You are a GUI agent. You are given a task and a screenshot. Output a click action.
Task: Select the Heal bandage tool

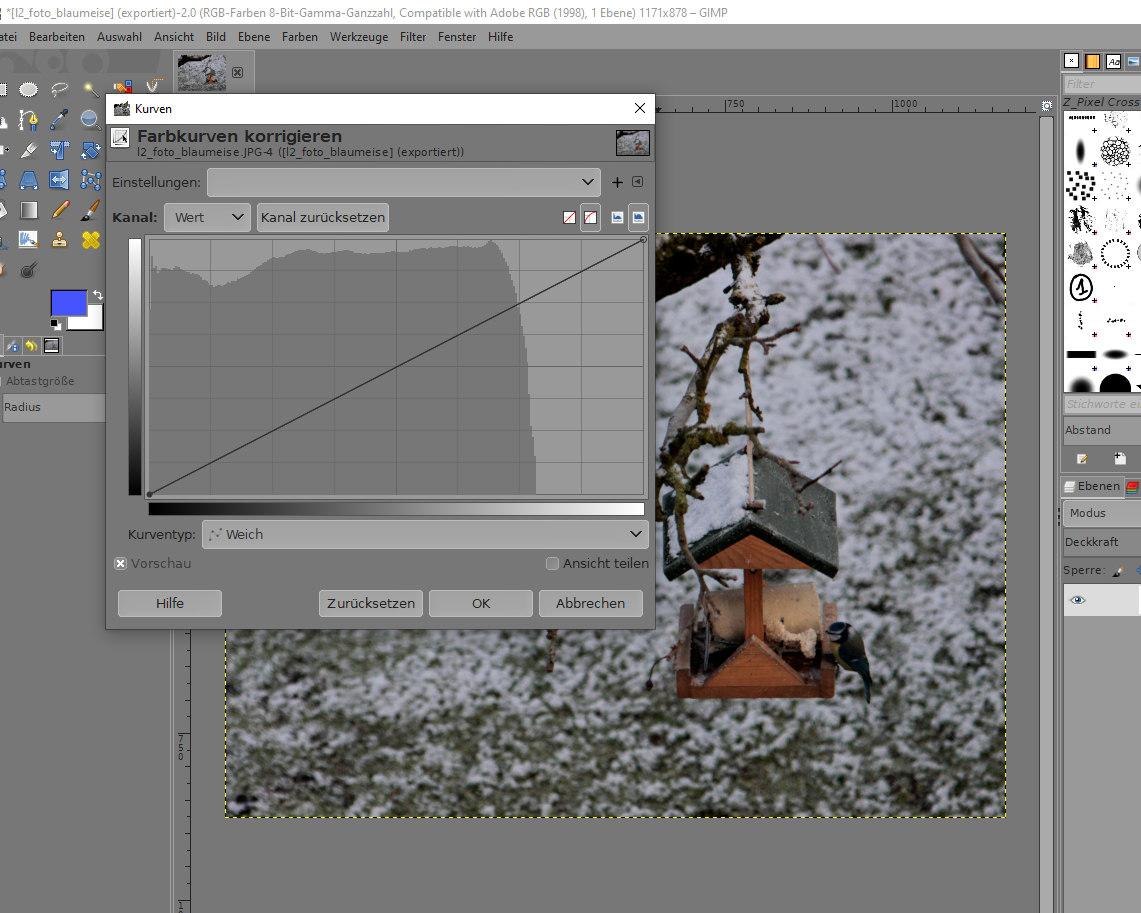91,240
